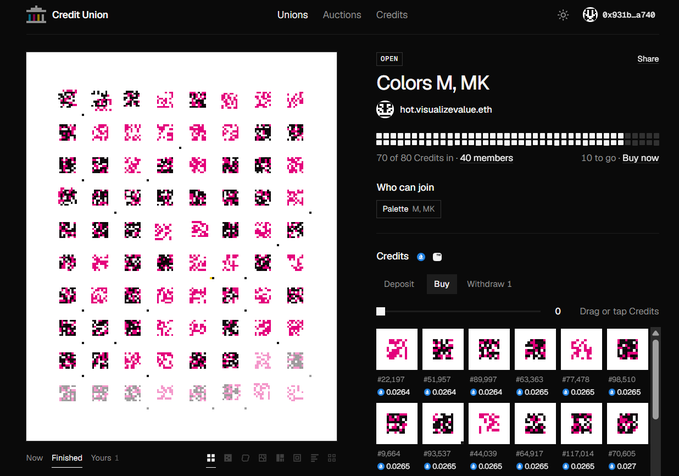Open the Credit Union home logo
679x476 pixels.
(36, 14)
